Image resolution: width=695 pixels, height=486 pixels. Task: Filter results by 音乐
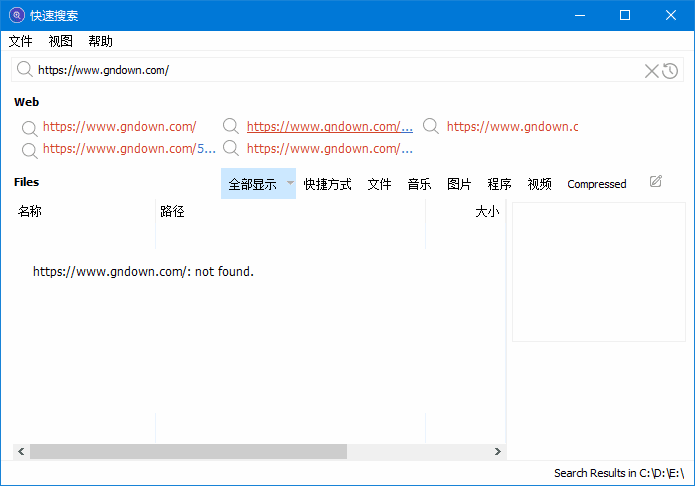coord(419,184)
